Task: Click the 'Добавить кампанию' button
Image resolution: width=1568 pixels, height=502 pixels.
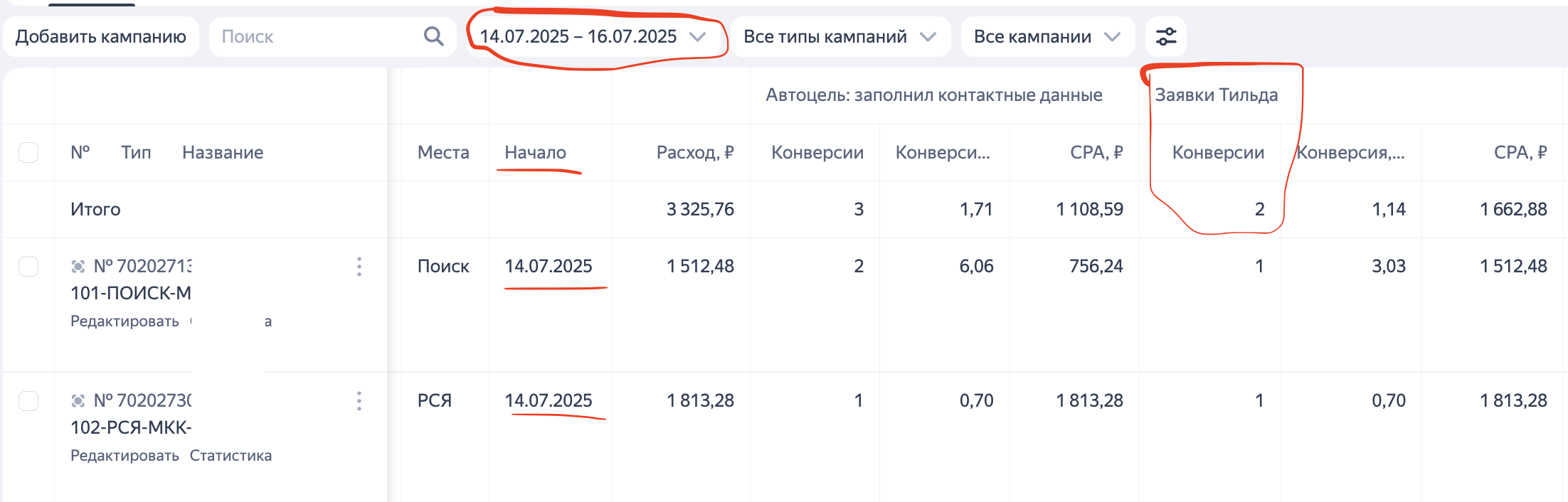Action: (x=101, y=36)
